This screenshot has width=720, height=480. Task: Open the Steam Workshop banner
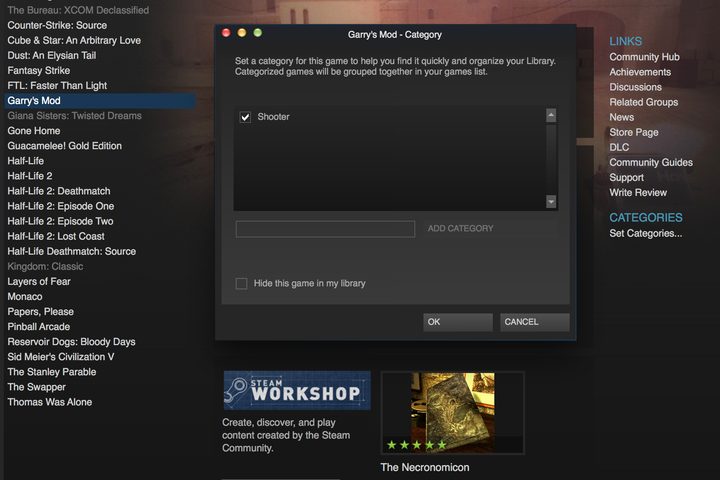click(x=297, y=390)
